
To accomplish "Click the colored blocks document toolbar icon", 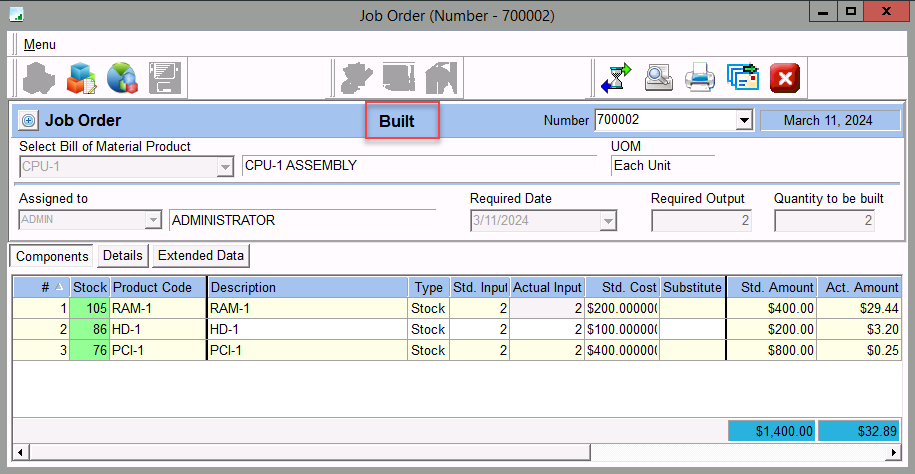I will tap(82, 77).
